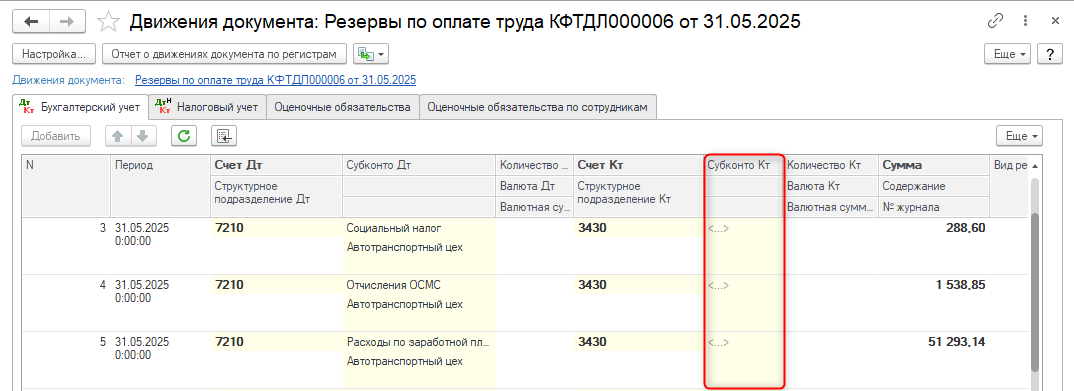Click Субконто Кт <...> in row 5
Screen dimensions: 1074x391
[x=743, y=342]
